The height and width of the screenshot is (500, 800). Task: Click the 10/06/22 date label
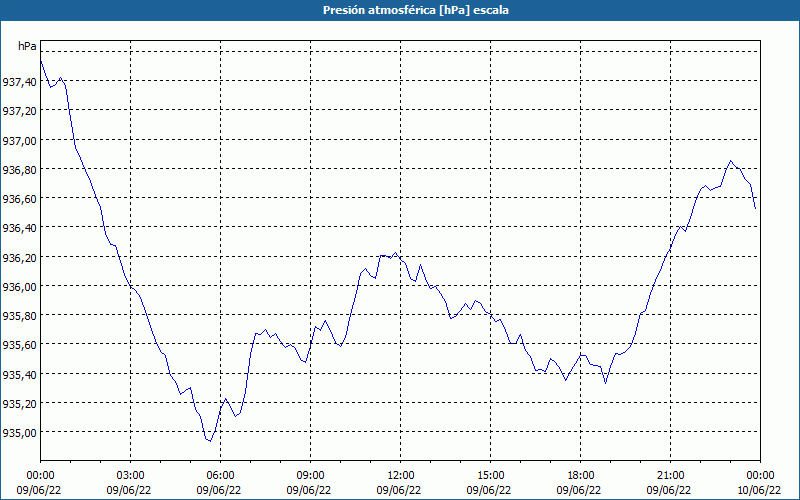(x=759, y=490)
